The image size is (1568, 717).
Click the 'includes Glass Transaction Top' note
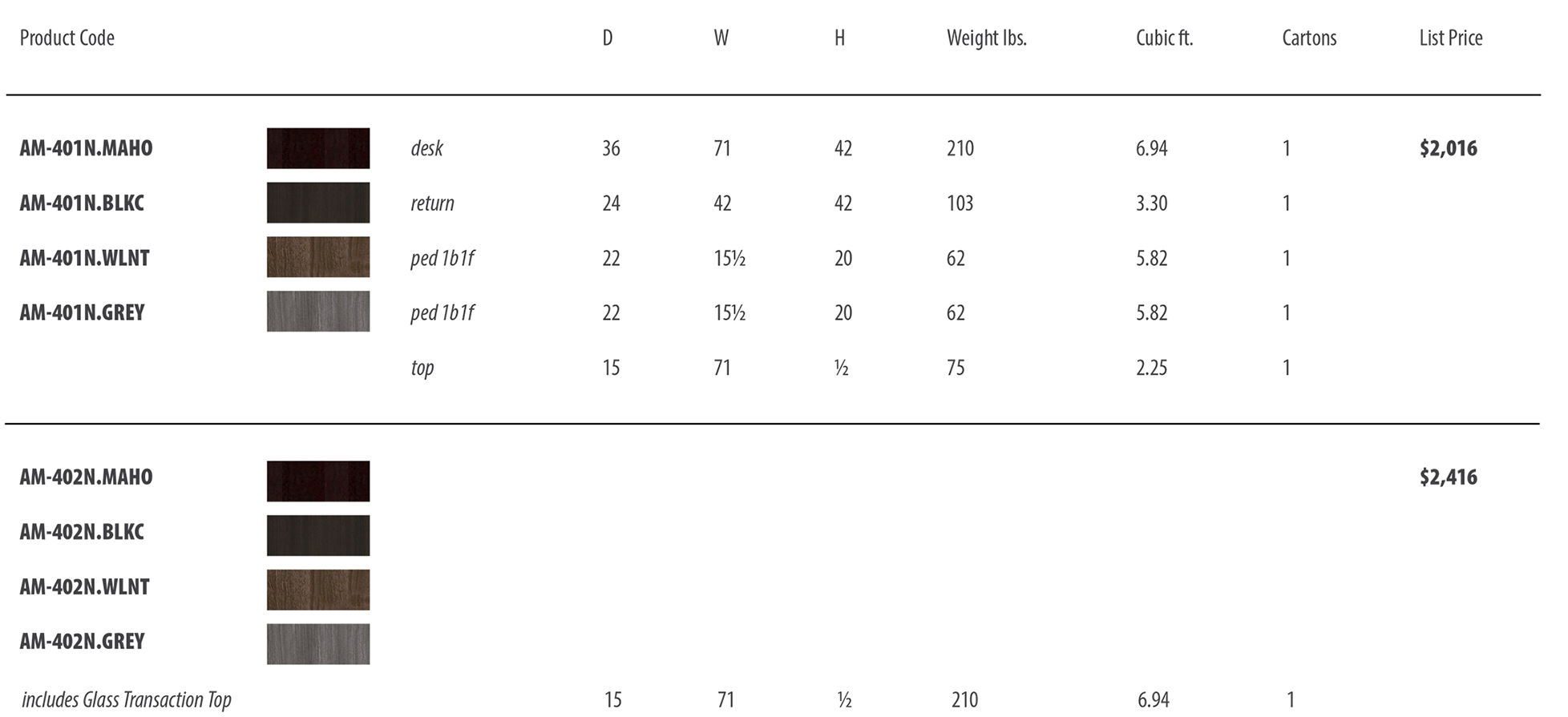(x=127, y=700)
